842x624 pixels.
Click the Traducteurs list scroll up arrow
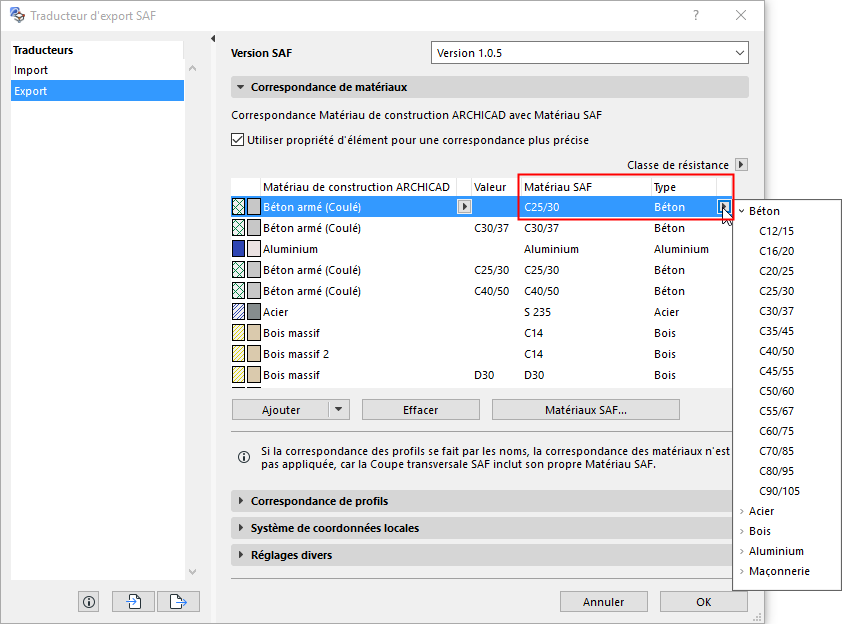[193, 68]
